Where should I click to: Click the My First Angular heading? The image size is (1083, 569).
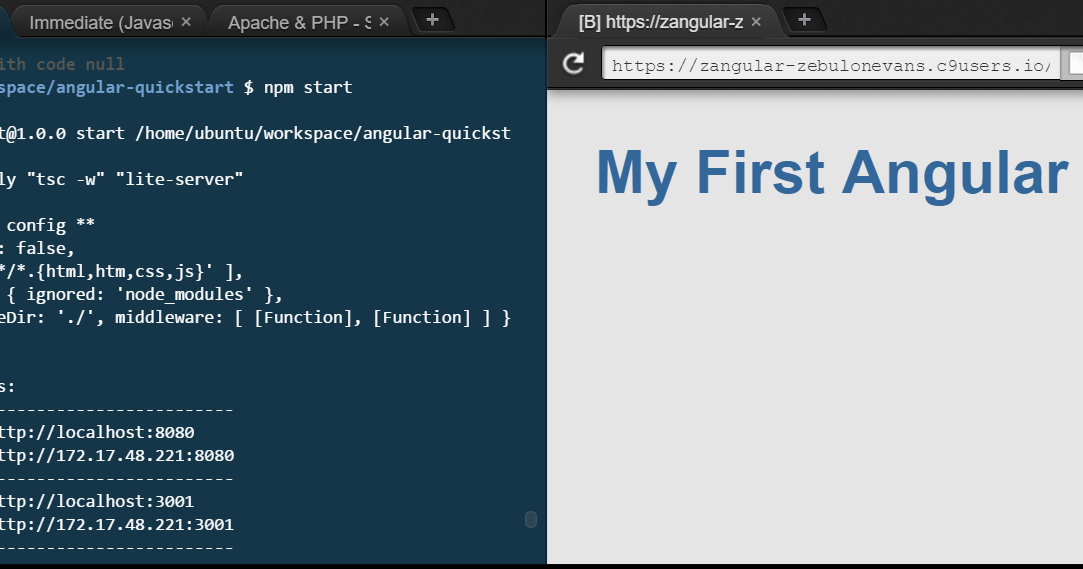click(832, 173)
